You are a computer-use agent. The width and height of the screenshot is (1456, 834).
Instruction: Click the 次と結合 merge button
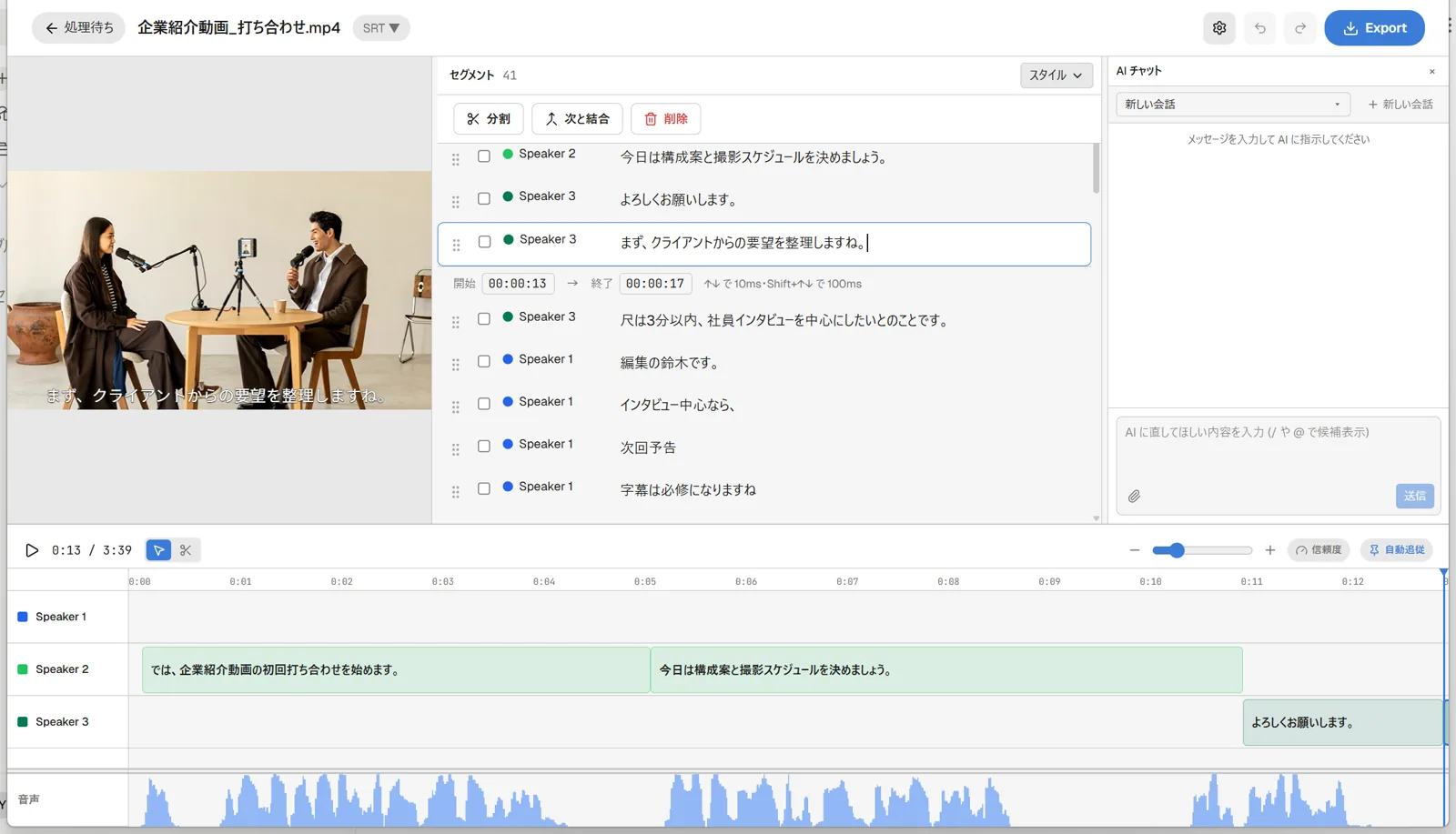[x=577, y=119]
